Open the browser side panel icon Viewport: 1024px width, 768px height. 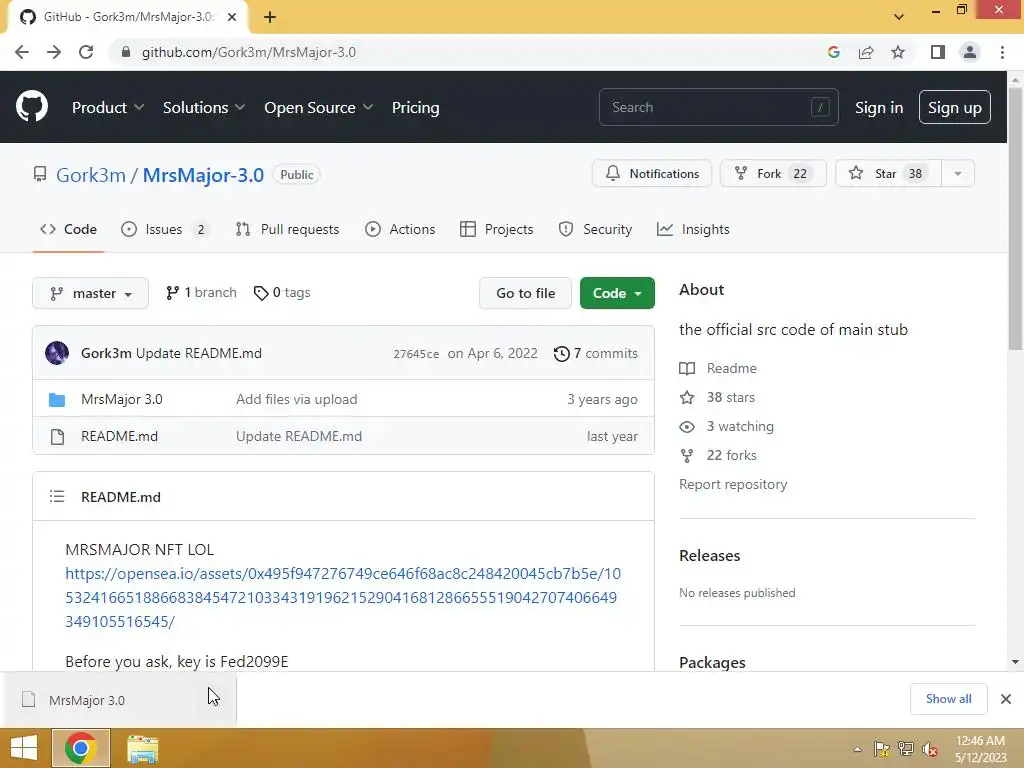click(938, 52)
